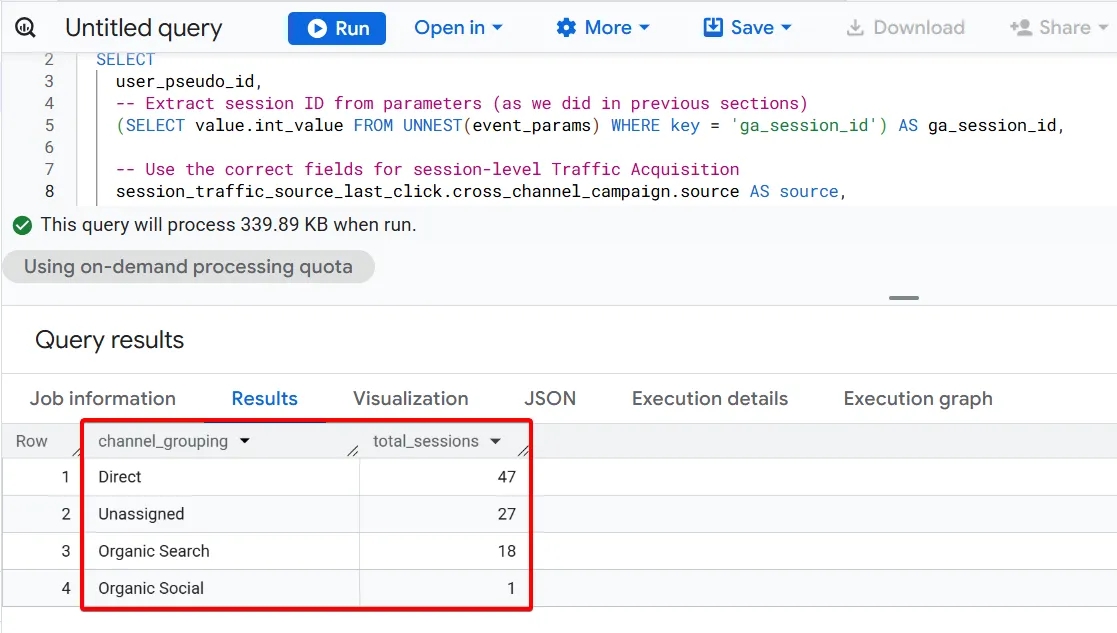Viewport: 1117px width, 633px height.
Task: Click the SELECT keyword on line 2
Action: coord(125,60)
